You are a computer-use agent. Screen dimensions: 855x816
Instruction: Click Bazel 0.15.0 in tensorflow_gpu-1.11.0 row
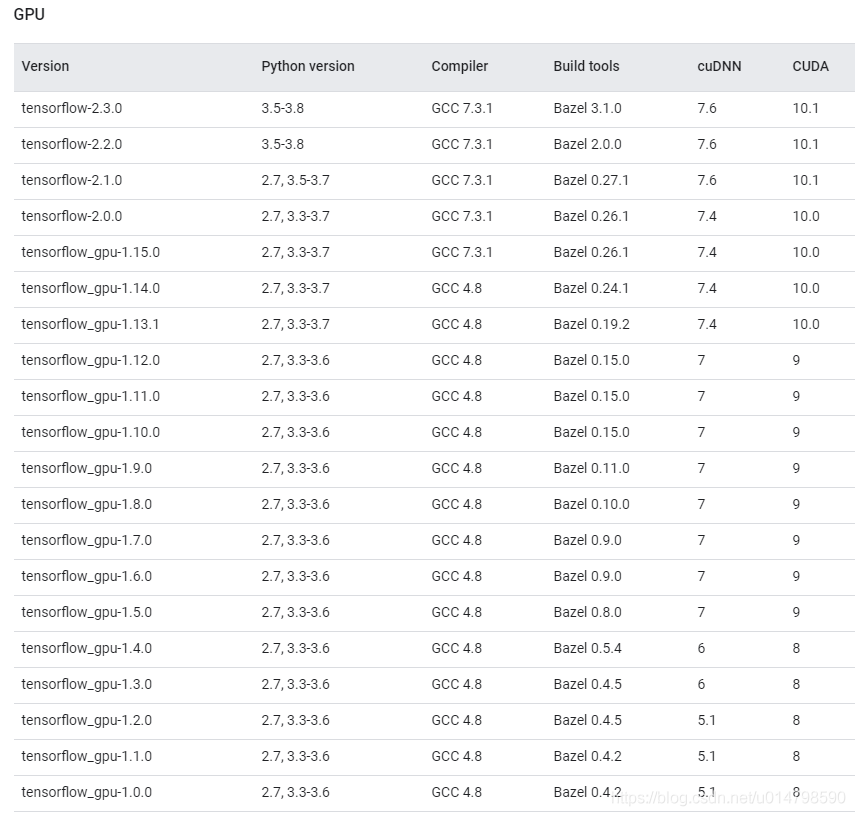point(592,396)
